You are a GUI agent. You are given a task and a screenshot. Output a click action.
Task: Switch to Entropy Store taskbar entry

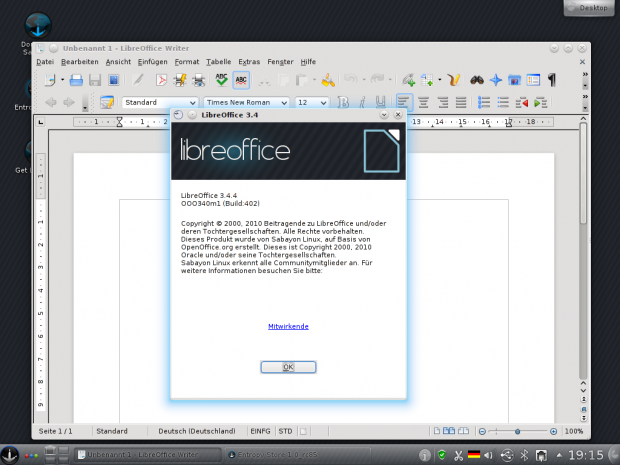tap(297, 455)
